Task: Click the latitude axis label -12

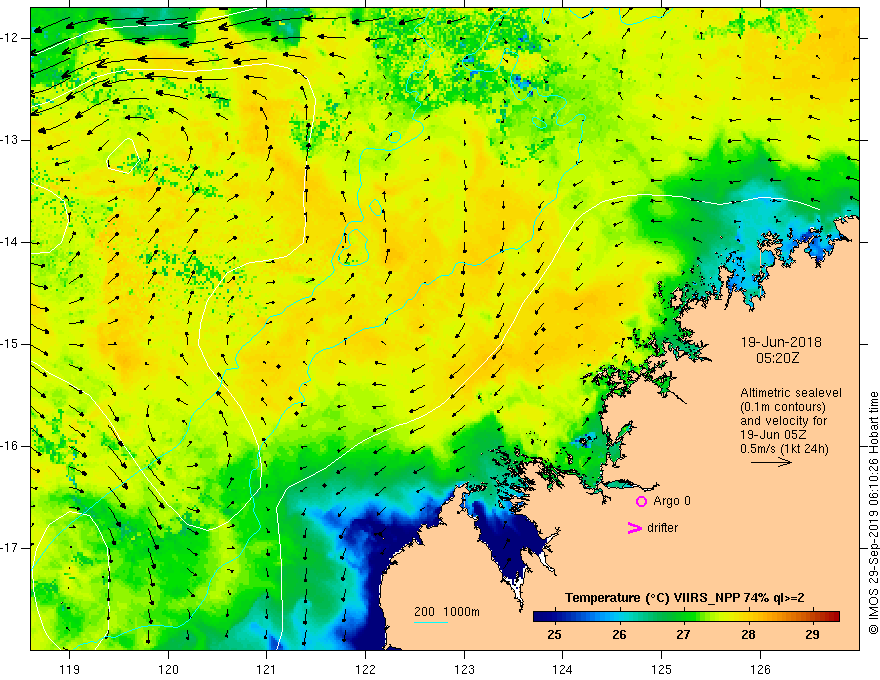Action: click(x=11, y=38)
